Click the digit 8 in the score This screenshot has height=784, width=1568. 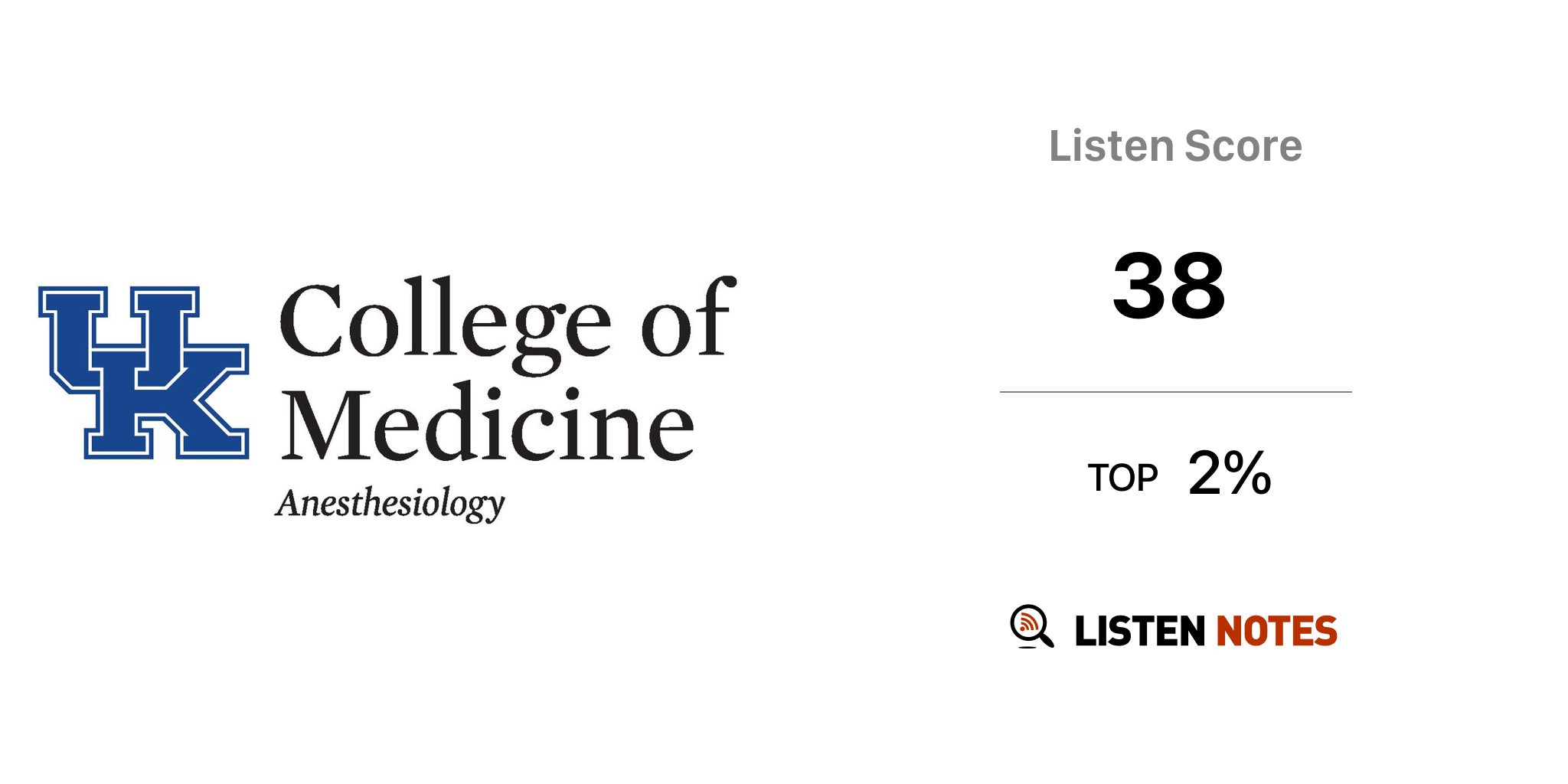point(1197,286)
